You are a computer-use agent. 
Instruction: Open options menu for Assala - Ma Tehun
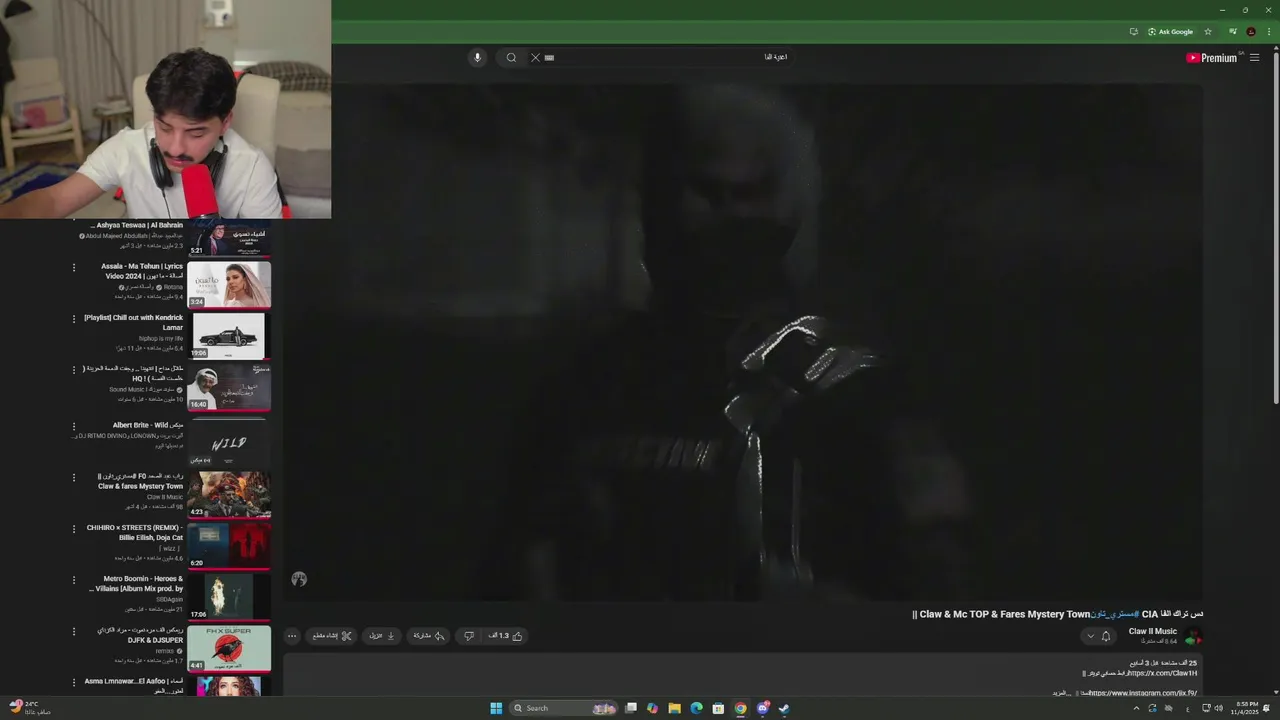73,268
